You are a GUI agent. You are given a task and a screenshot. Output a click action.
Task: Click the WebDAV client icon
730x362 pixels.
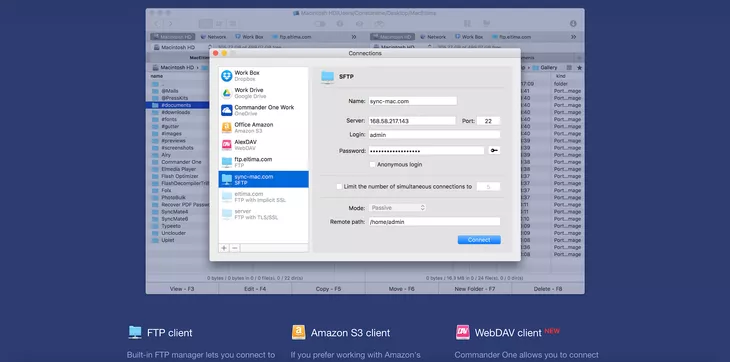[463, 332]
